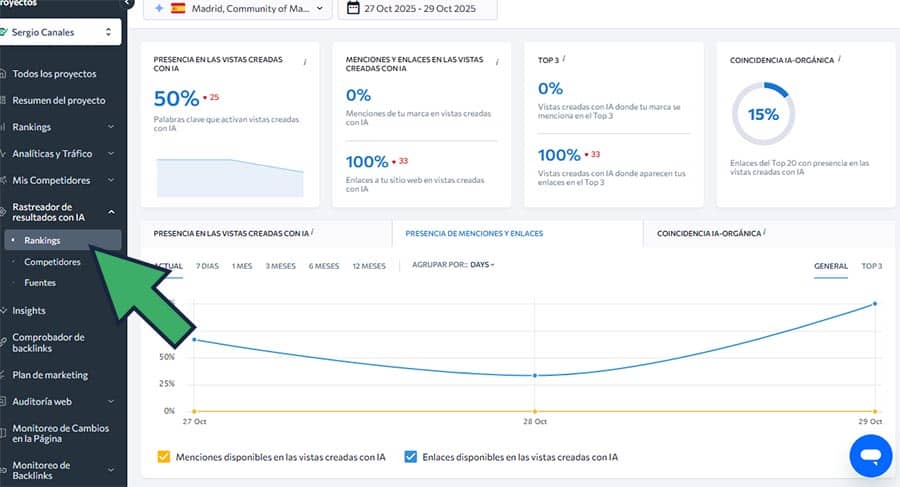Select the 7 días time range

pos(207,266)
